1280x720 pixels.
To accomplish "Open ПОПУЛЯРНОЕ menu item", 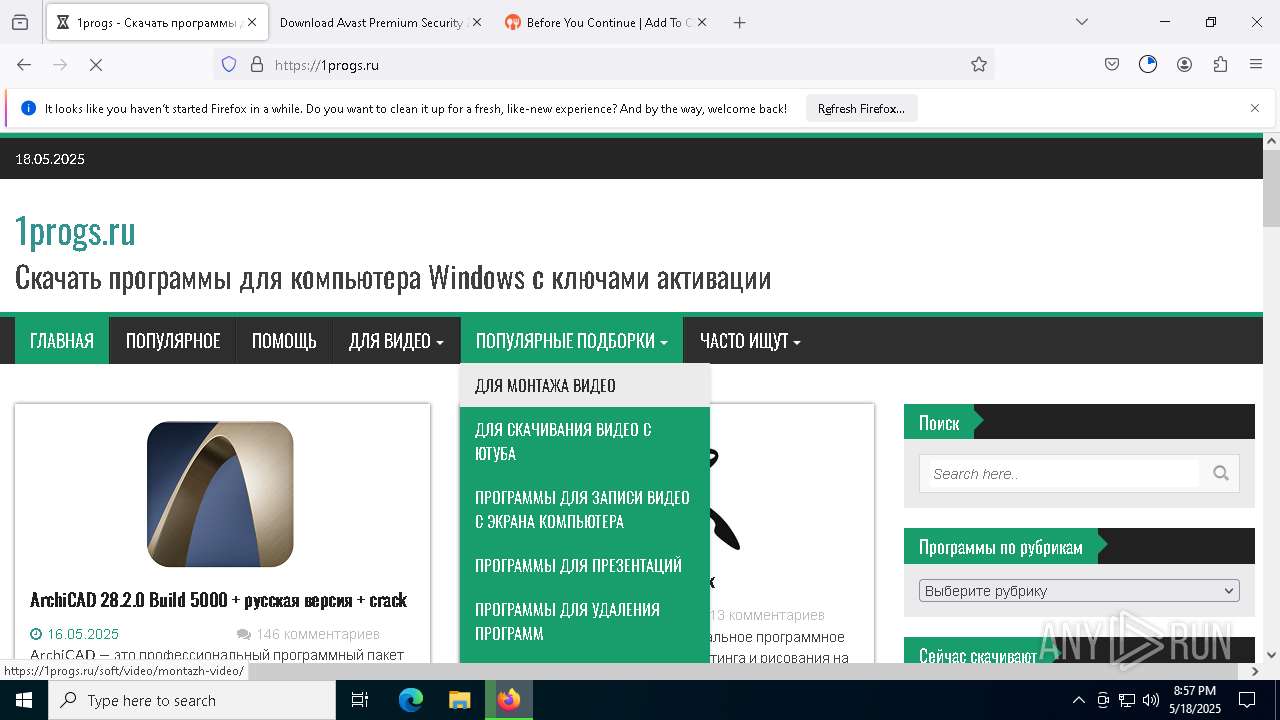I will coord(173,341).
